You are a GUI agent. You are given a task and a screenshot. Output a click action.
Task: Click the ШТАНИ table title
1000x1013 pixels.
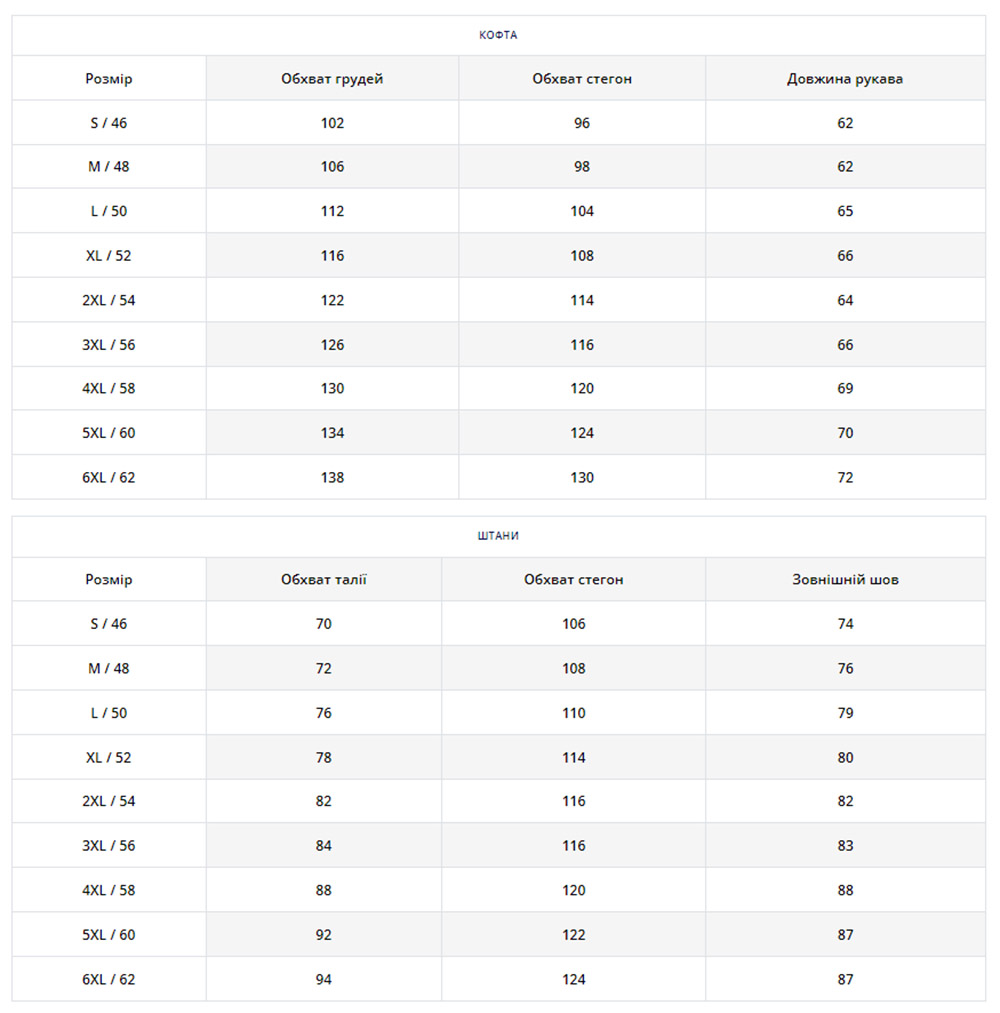pyautogui.click(x=498, y=536)
